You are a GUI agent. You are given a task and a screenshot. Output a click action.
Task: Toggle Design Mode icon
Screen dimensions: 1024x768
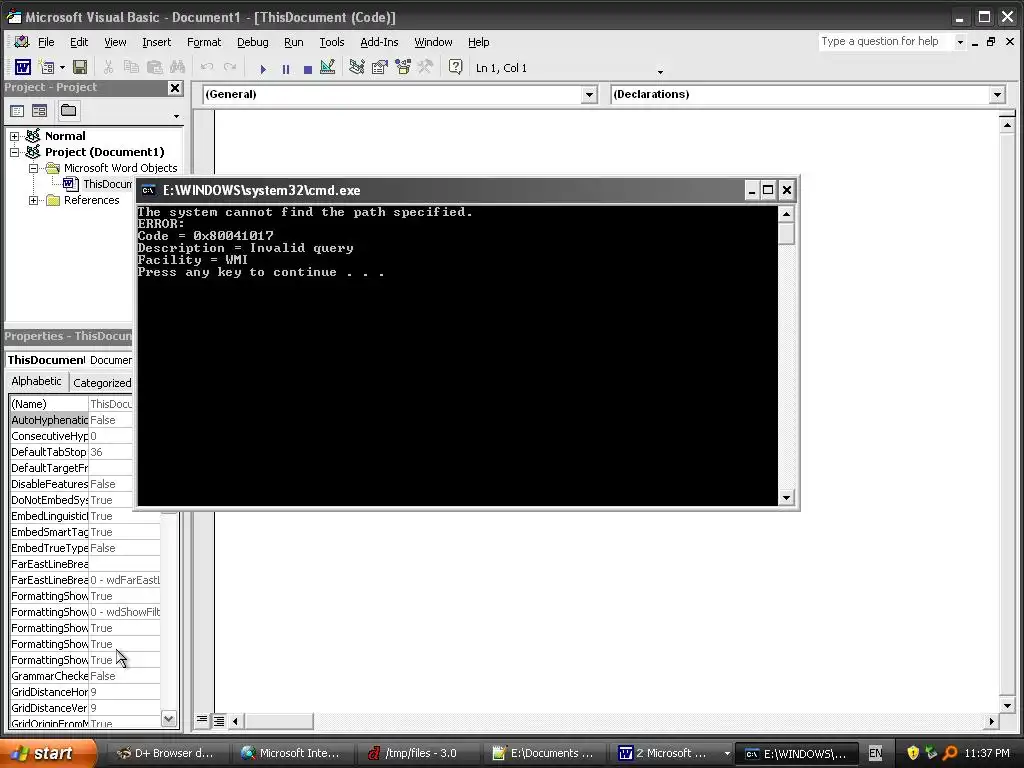328,67
